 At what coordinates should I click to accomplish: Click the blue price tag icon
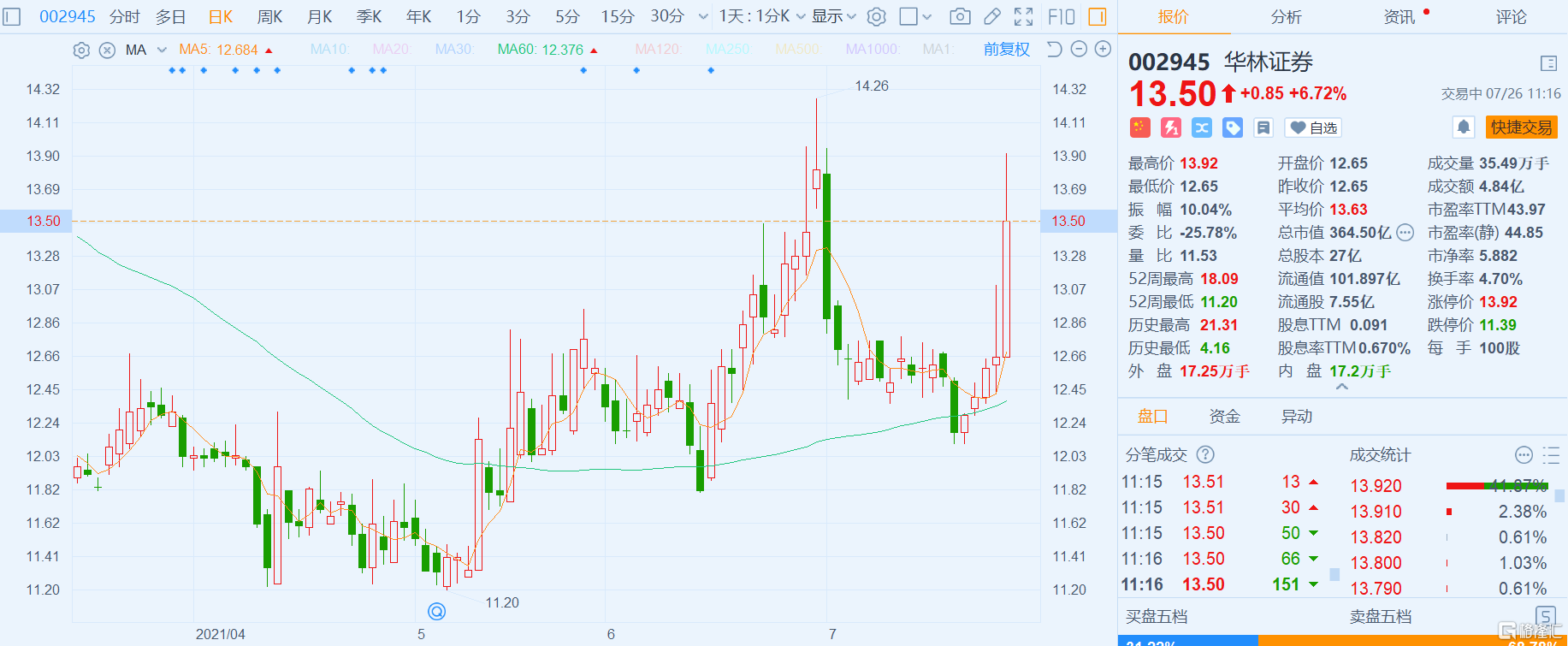1233,127
